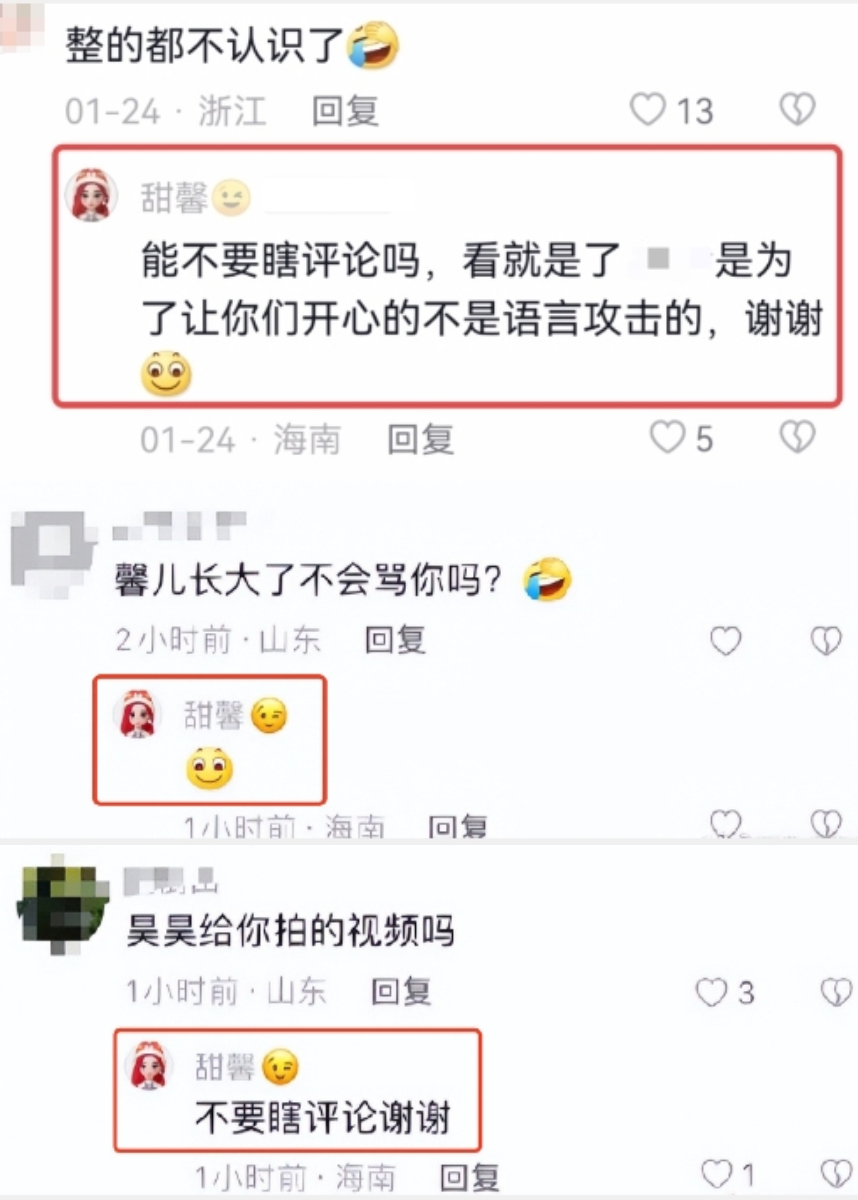Viewport: 858px width, 1200px height.
Task: Reply to 甜馨's long comment from Hainan
Action: click(x=421, y=438)
